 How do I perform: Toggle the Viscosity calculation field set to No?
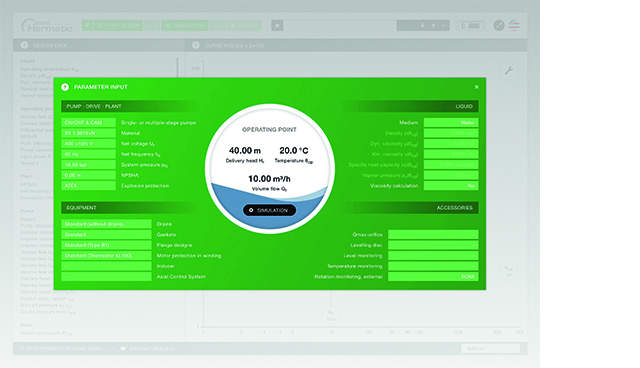coord(451,186)
